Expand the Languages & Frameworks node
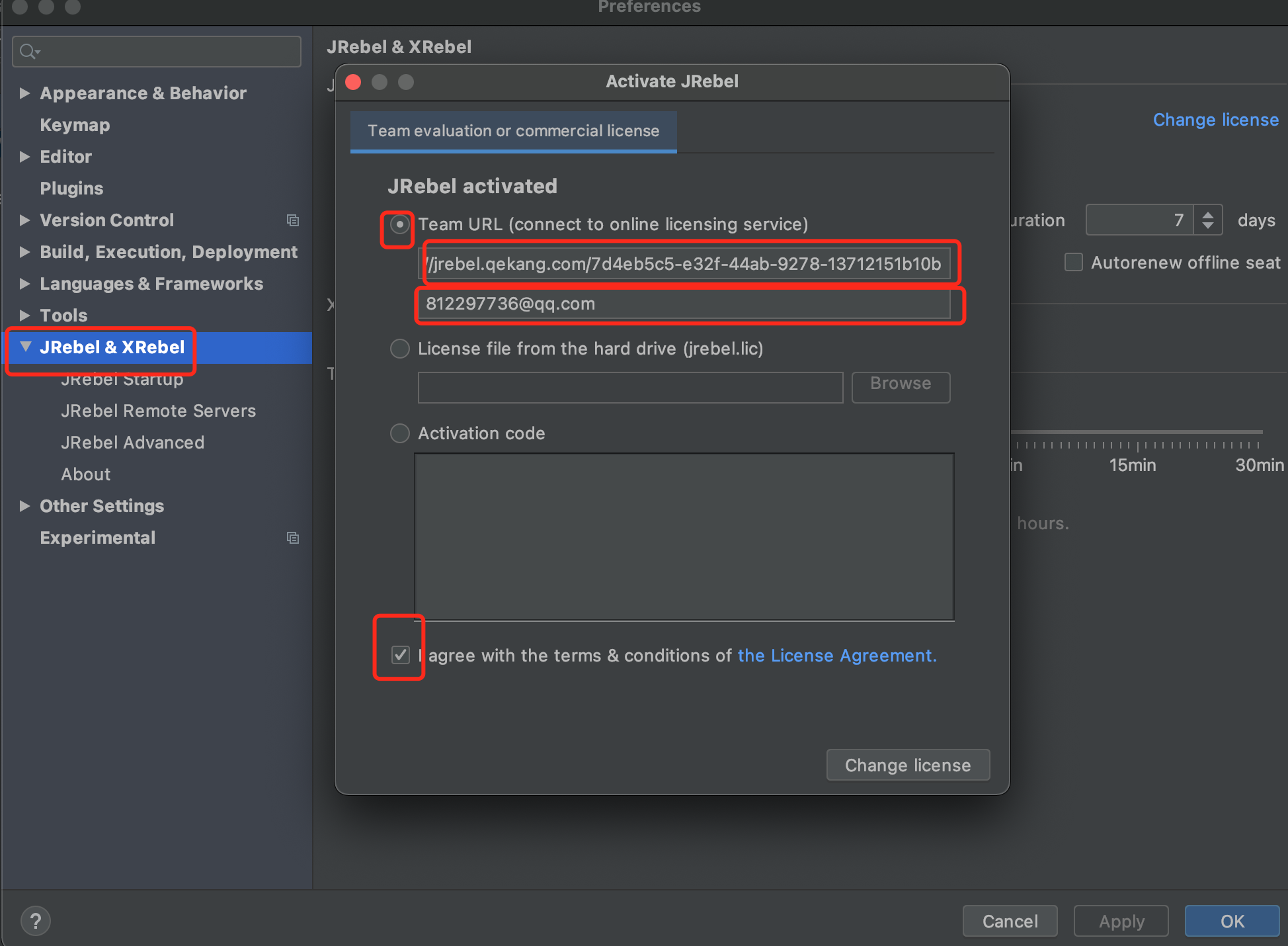Screen dimensions: 1288x946 coord(24,284)
